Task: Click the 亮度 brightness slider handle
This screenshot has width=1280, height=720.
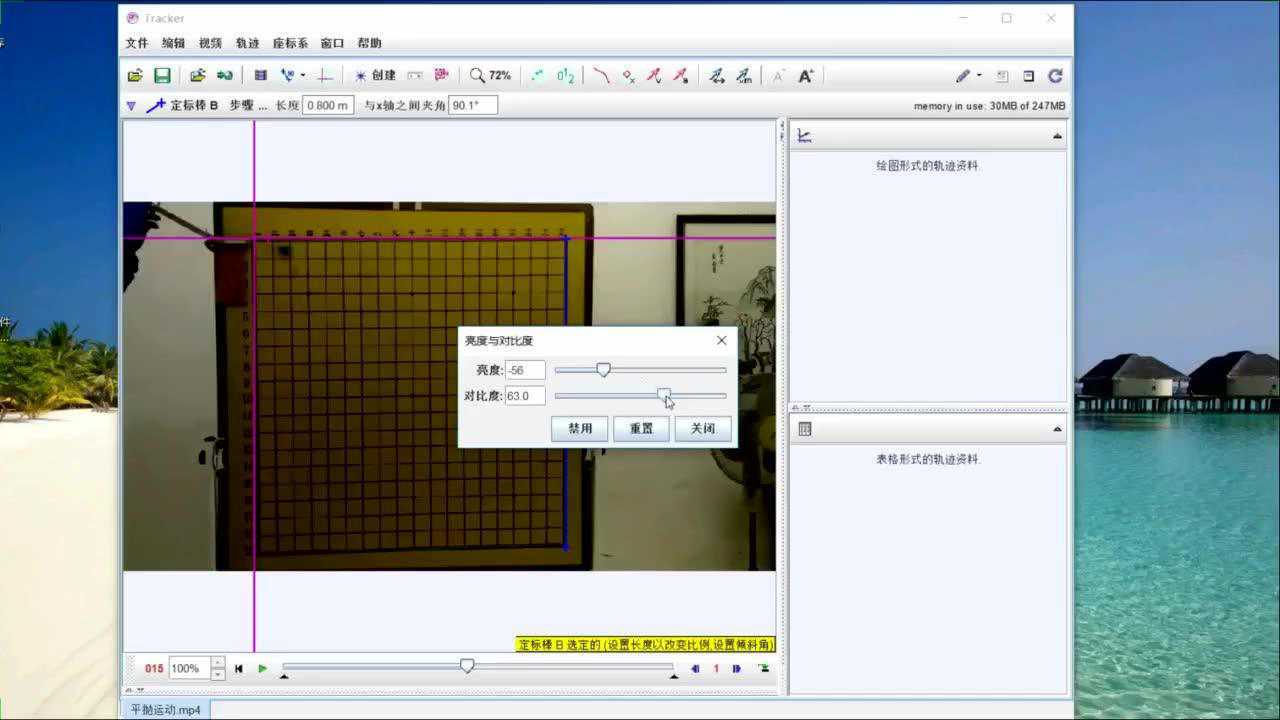Action: pos(603,370)
